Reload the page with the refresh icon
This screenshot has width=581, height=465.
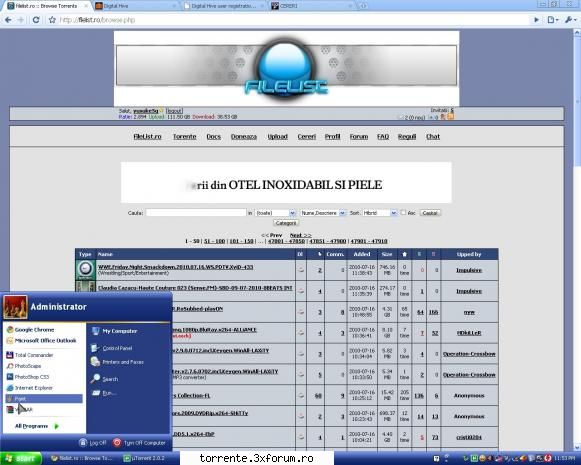(36, 20)
